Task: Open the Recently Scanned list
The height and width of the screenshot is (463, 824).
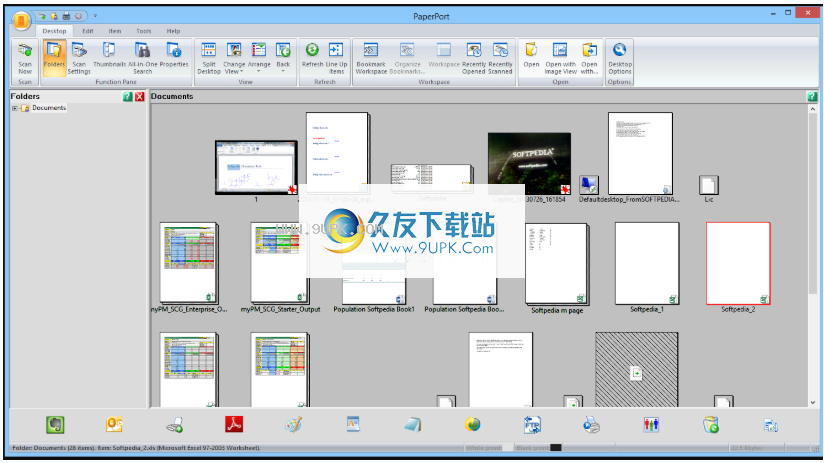Action: pos(500,58)
